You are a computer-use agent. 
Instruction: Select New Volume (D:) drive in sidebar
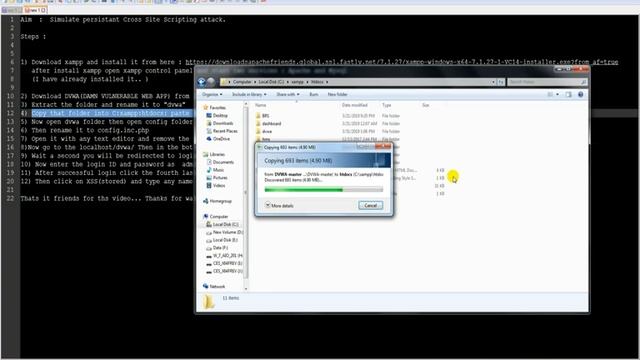tap(225, 232)
